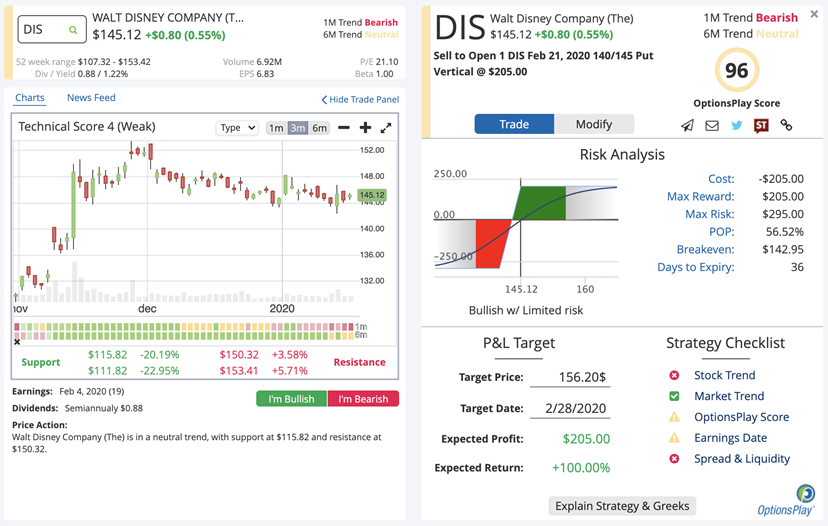Image resolution: width=828 pixels, height=526 pixels.
Task: Dismiss trend bars with small x icon
Action: point(17,342)
